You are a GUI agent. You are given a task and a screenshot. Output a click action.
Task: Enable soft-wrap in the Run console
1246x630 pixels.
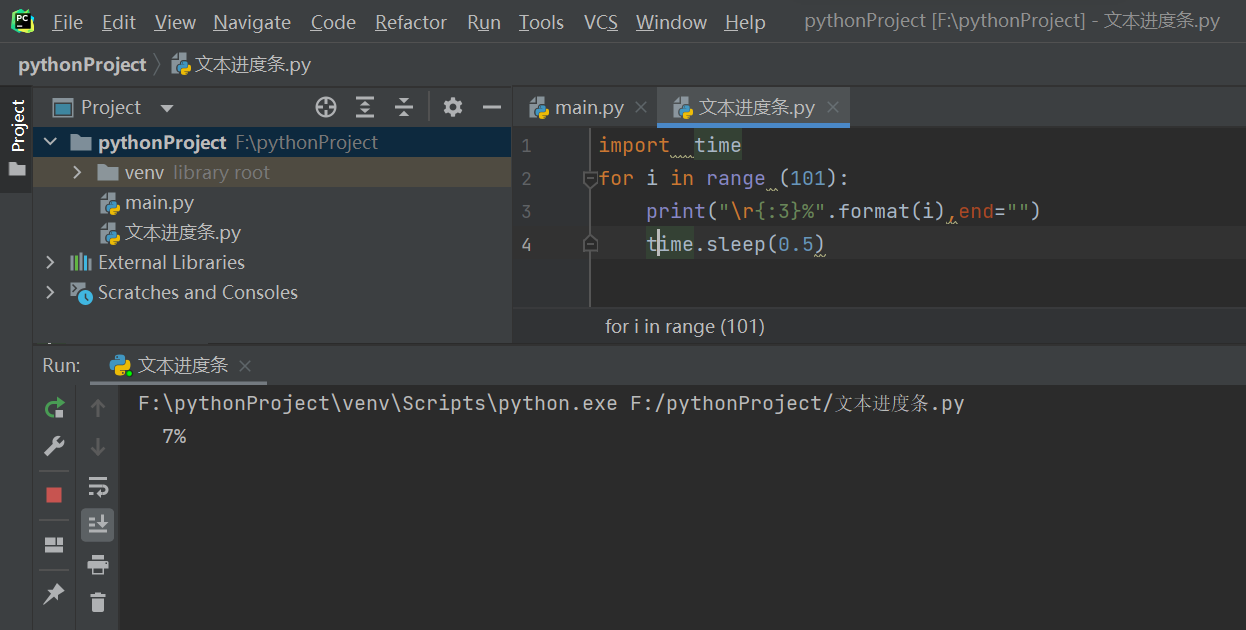[x=97, y=487]
